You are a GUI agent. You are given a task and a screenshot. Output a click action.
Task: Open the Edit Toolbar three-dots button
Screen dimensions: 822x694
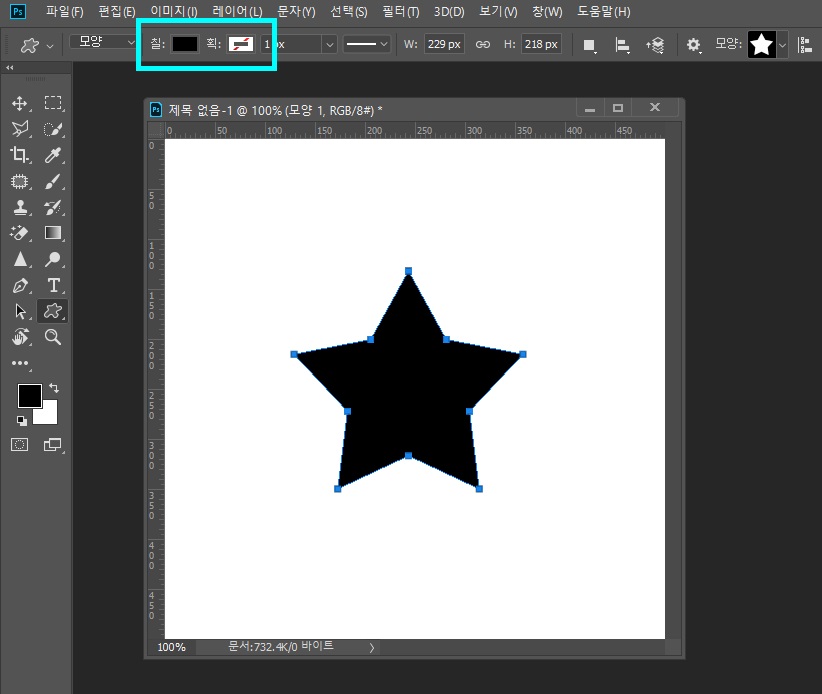point(20,363)
